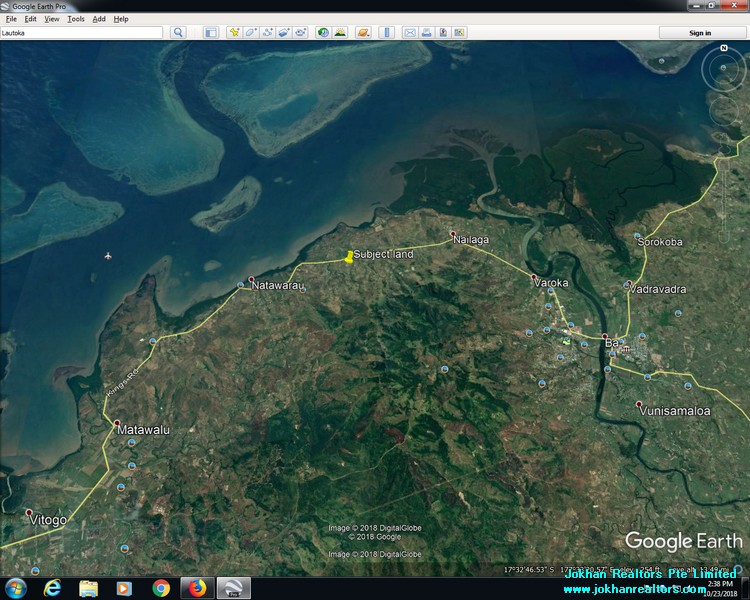750x600 pixels.
Task: Toggle sunlight across the landscape
Action: [x=340, y=32]
